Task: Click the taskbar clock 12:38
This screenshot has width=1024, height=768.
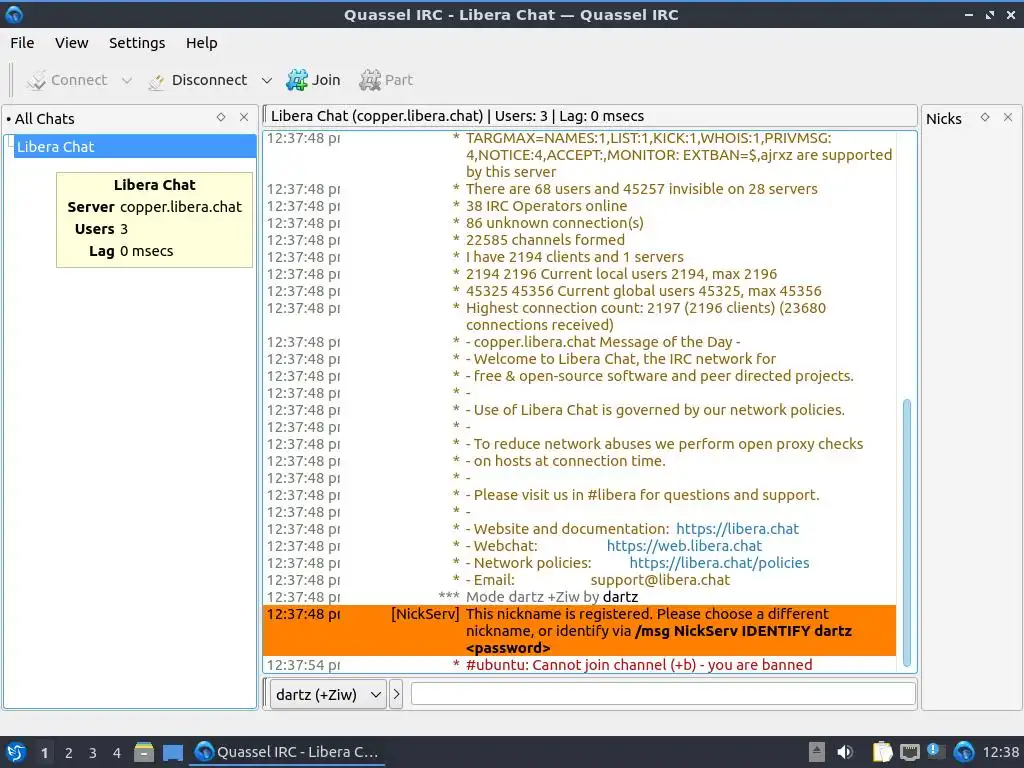Action: pyautogui.click(x=1000, y=753)
